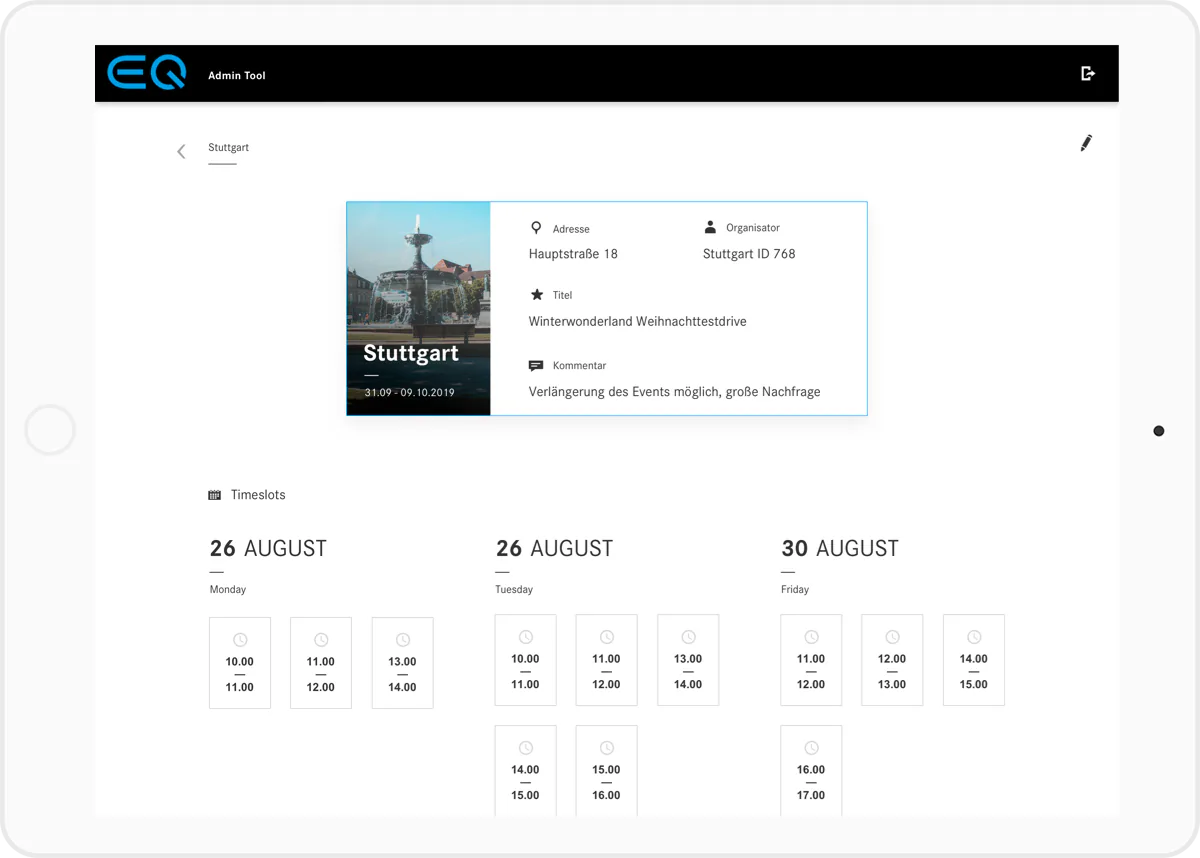1200x858 pixels.
Task: Select Tuesday's 10.00–11.00 timeslot
Action: [x=525, y=660]
